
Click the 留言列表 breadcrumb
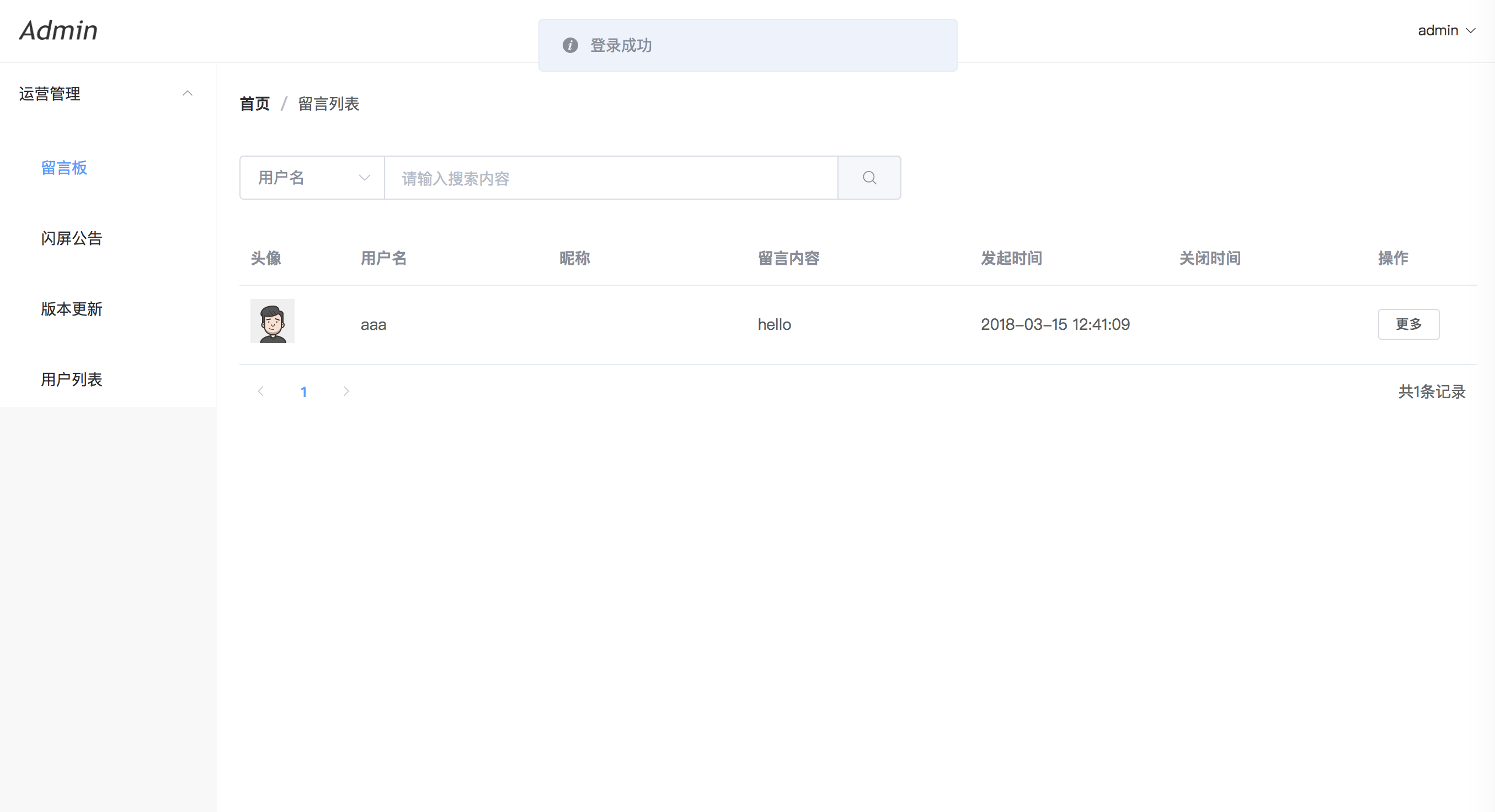click(x=328, y=104)
